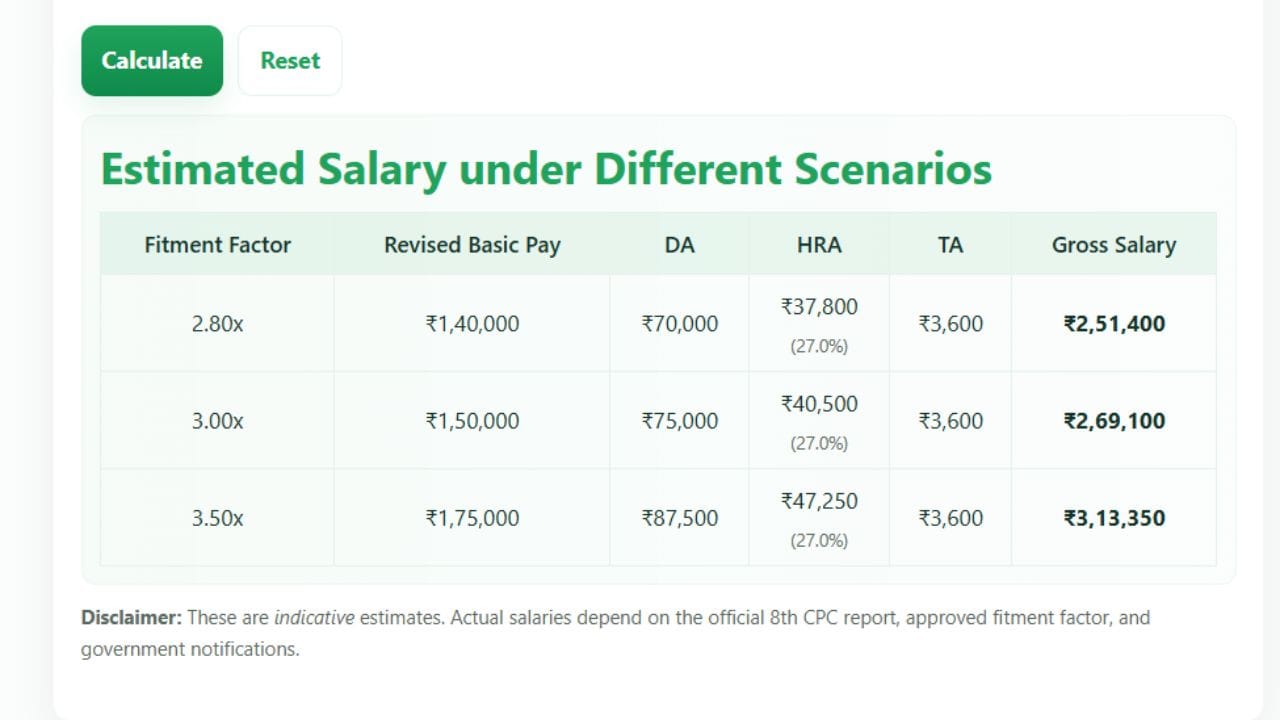This screenshot has width=1280, height=720.
Task: Click the Estimated Salary under Different Scenarios heading
Action: (546, 169)
